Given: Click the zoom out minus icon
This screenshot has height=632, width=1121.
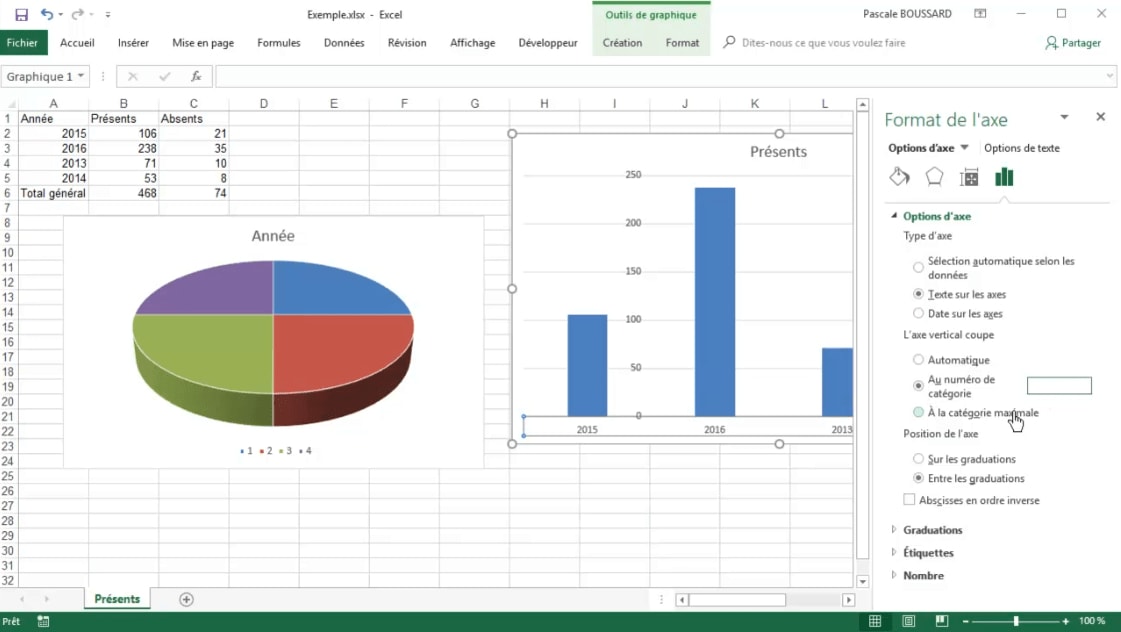Looking at the screenshot, I should (x=965, y=621).
